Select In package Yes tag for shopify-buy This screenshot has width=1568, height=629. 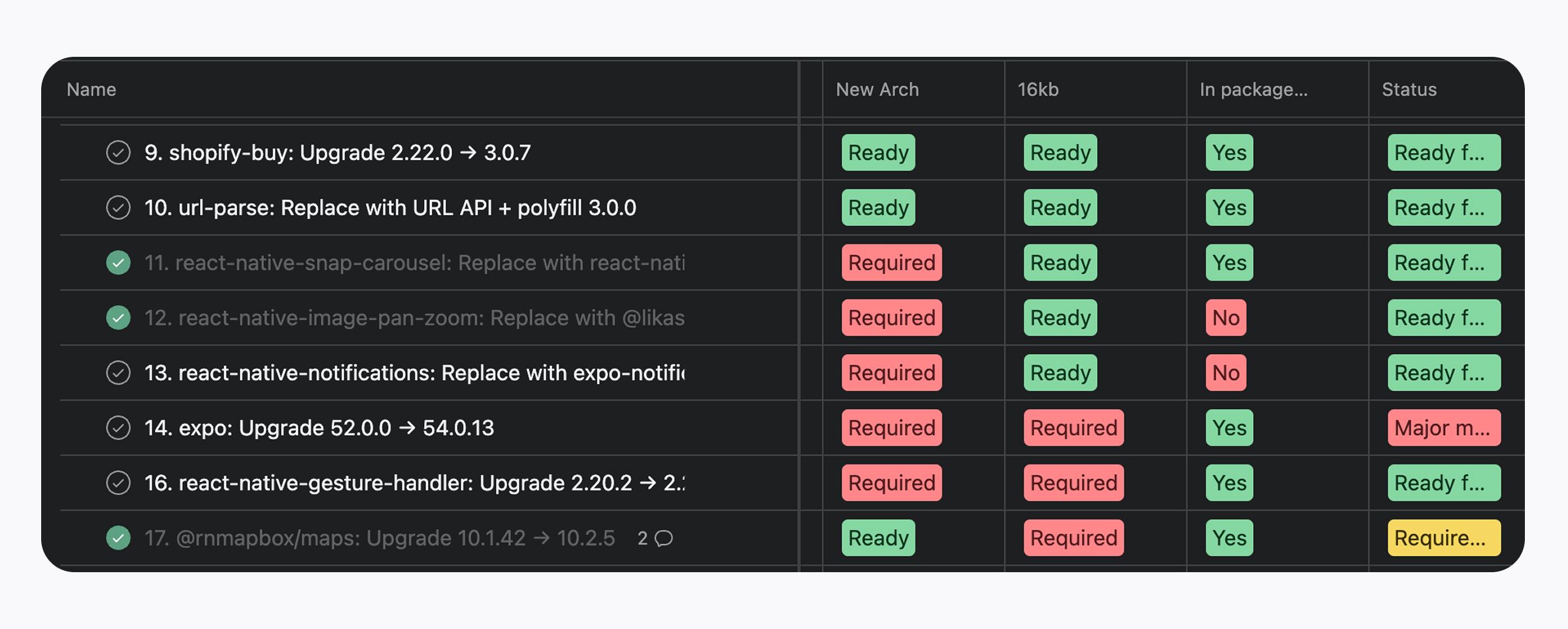point(1230,152)
